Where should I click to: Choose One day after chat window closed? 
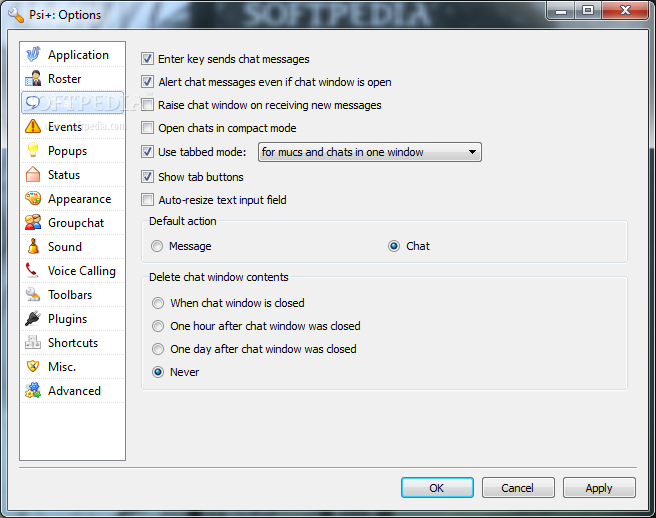pyautogui.click(x=158, y=349)
